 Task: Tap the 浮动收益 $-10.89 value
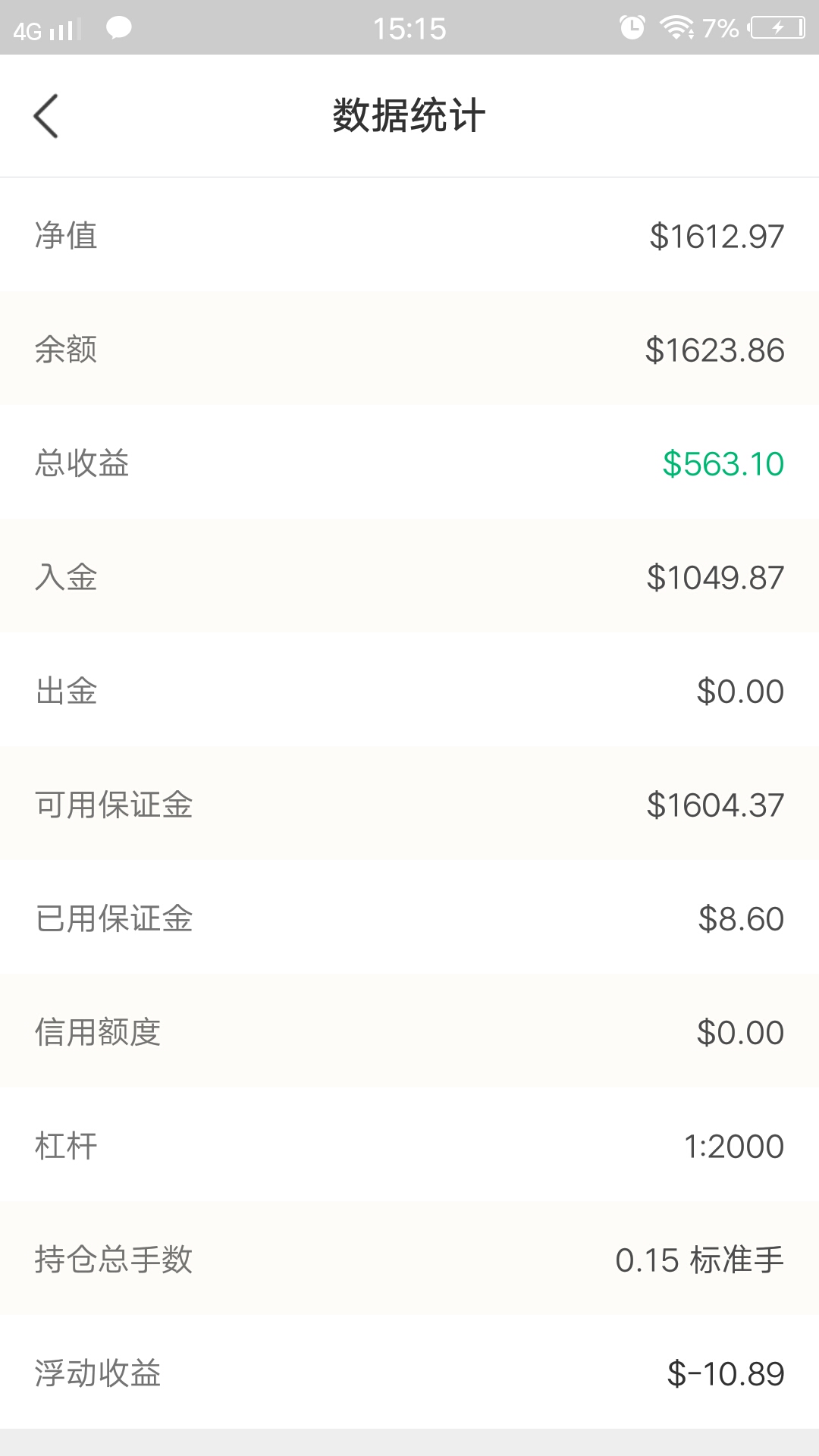(x=726, y=1373)
